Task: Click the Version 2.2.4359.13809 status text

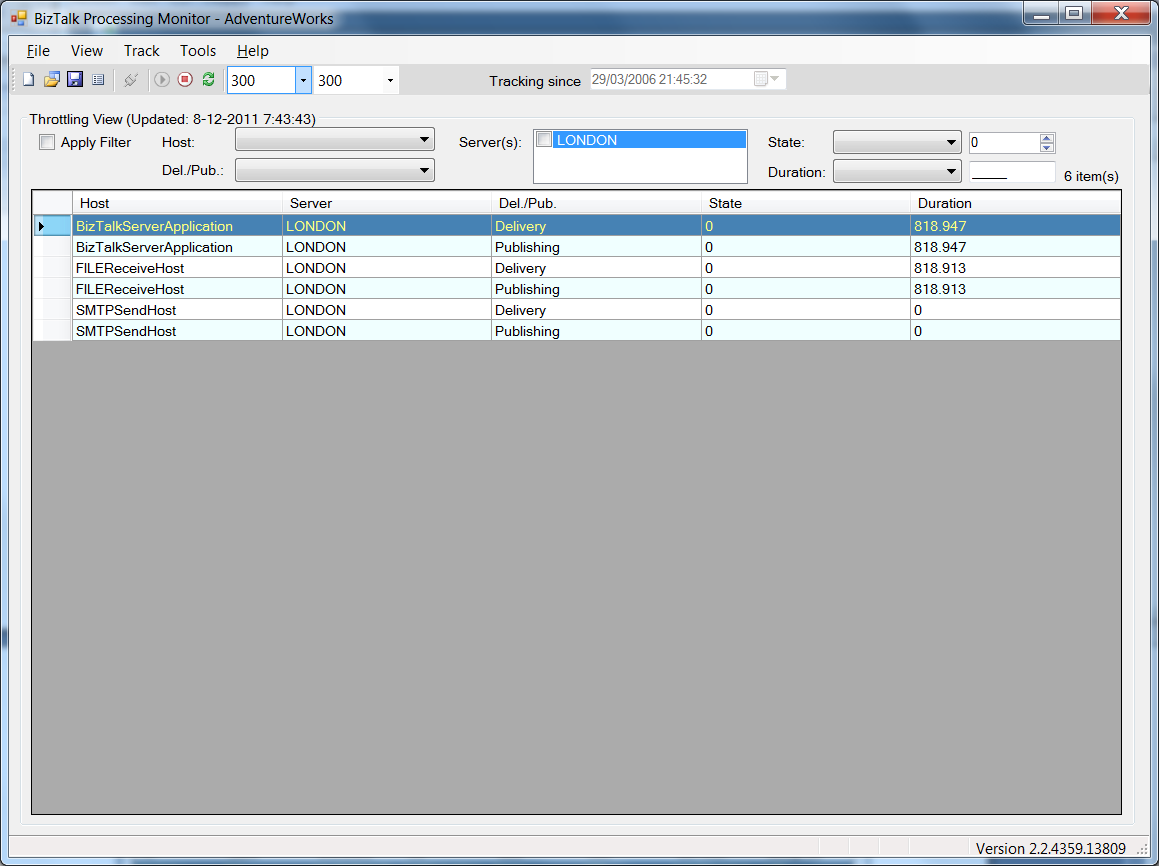Action: (x=1050, y=848)
